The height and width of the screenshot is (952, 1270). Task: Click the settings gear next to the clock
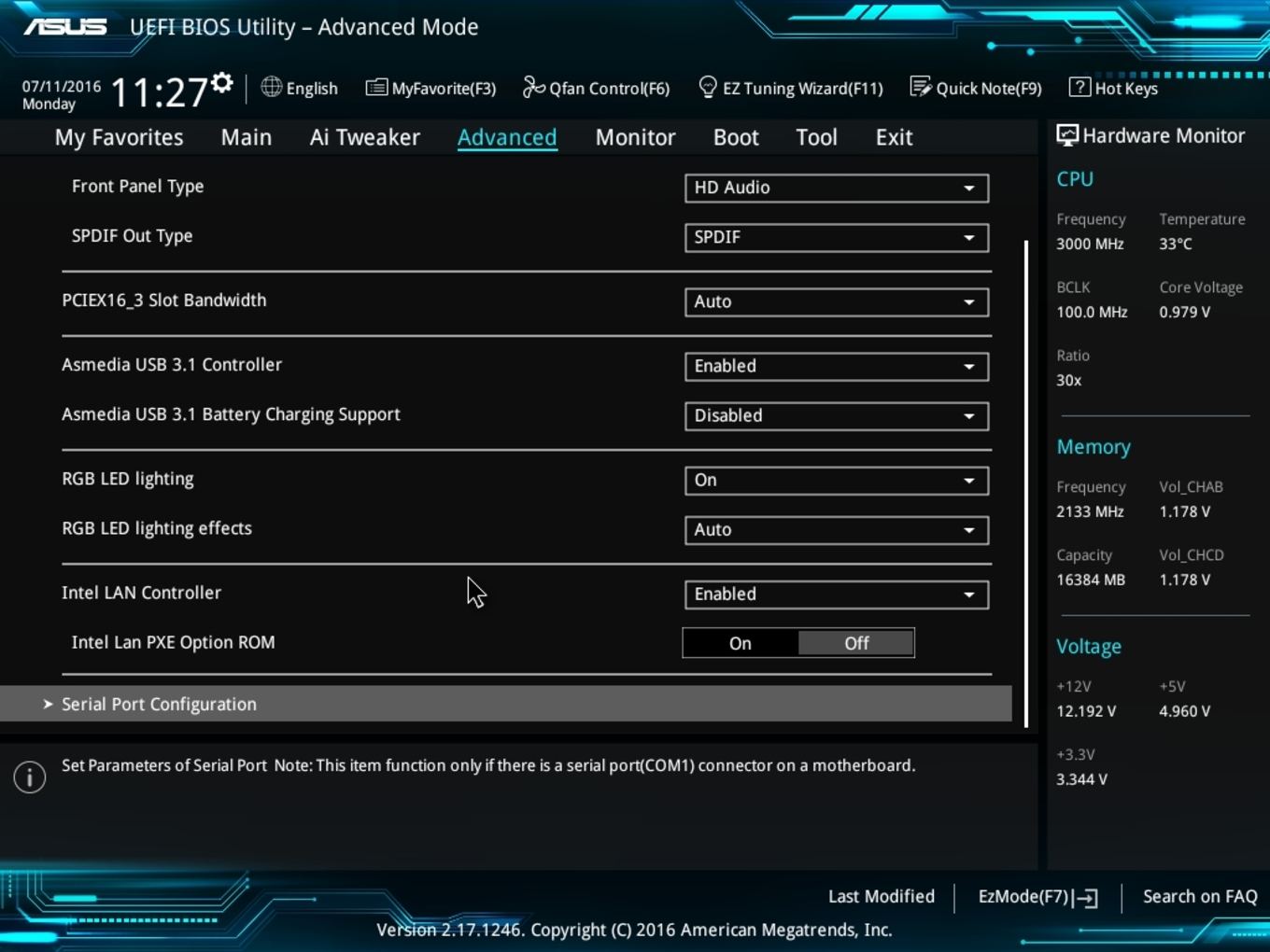[x=222, y=83]
